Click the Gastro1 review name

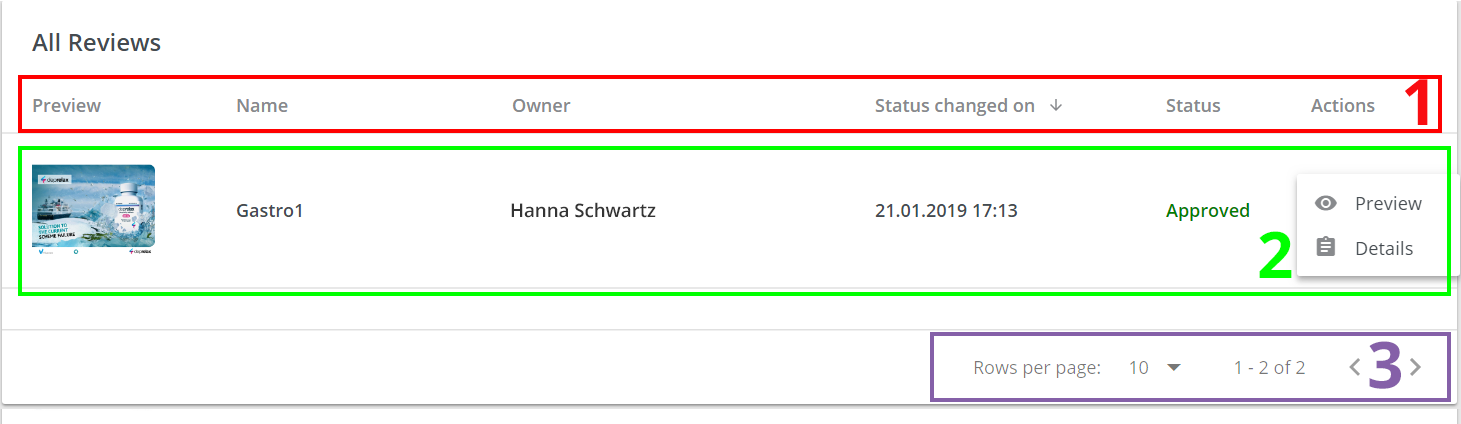click(269, 210)
